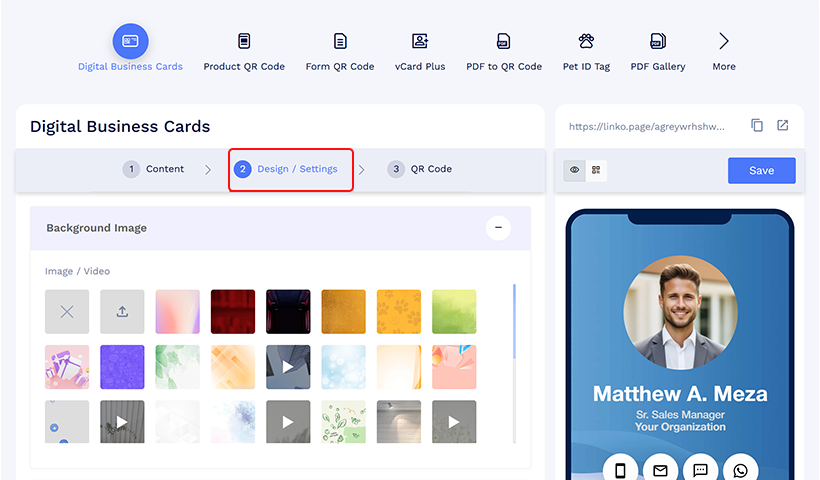Select the dark theater stage background
This screenshot has width=820, height=480.
(288, 312)
